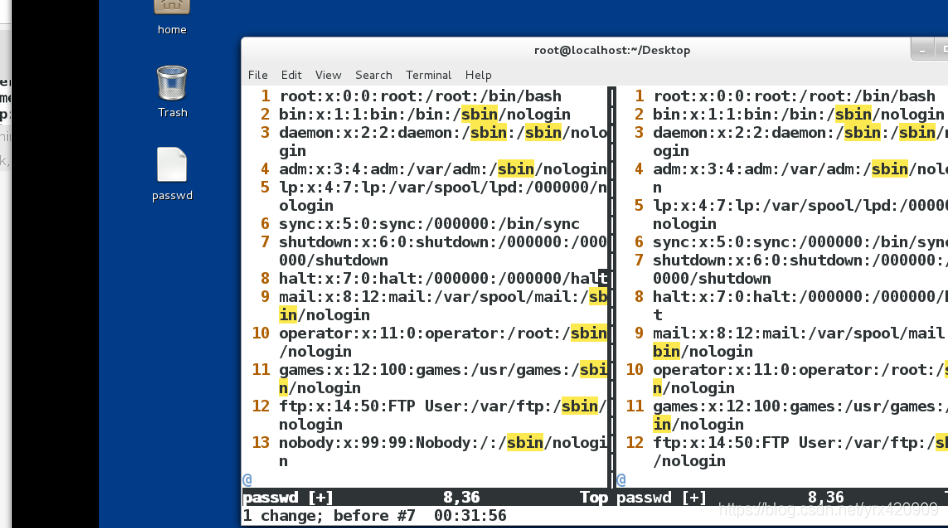Open the Search menu

coord(374,75)
